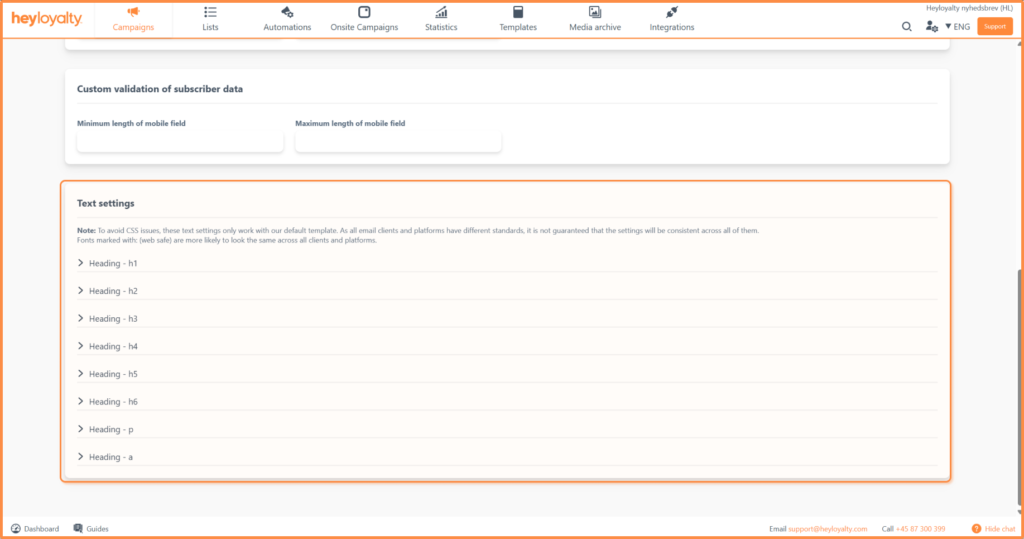
Task: Click the Integrations plug icon
Action: 672,12
